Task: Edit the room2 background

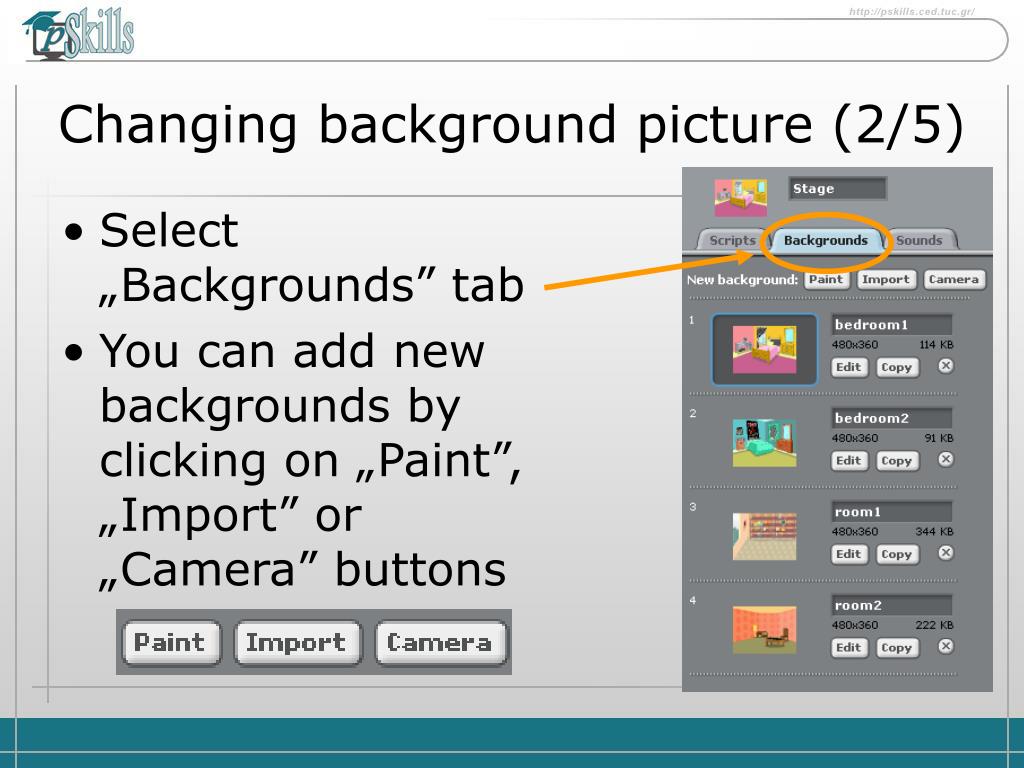Action: pyautogui.click(x=849, y=647)
